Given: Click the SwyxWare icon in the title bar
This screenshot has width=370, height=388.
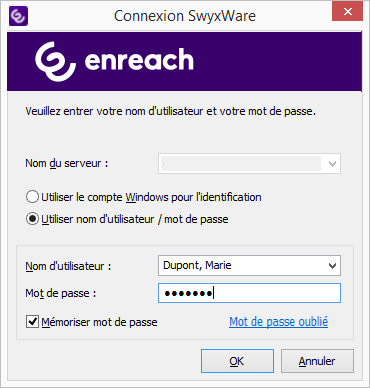Looking at the screenshot, I should coord(18,16).
